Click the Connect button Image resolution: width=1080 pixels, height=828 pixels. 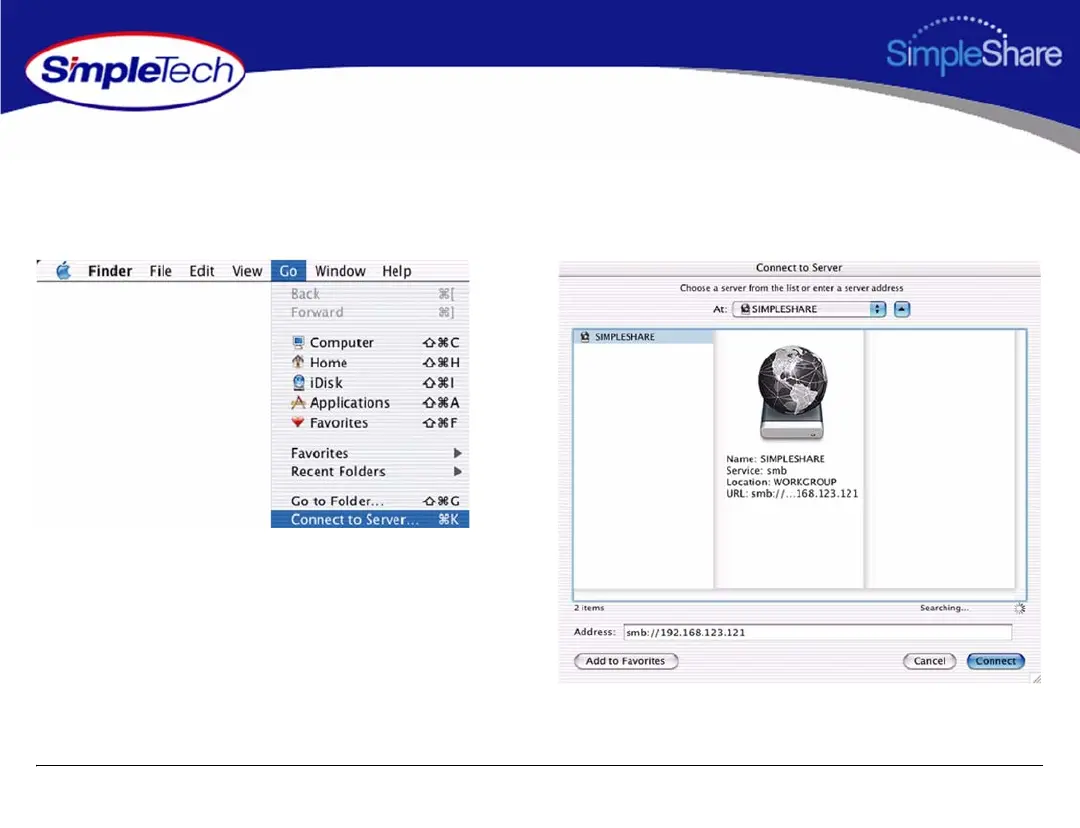pos(995,661)
